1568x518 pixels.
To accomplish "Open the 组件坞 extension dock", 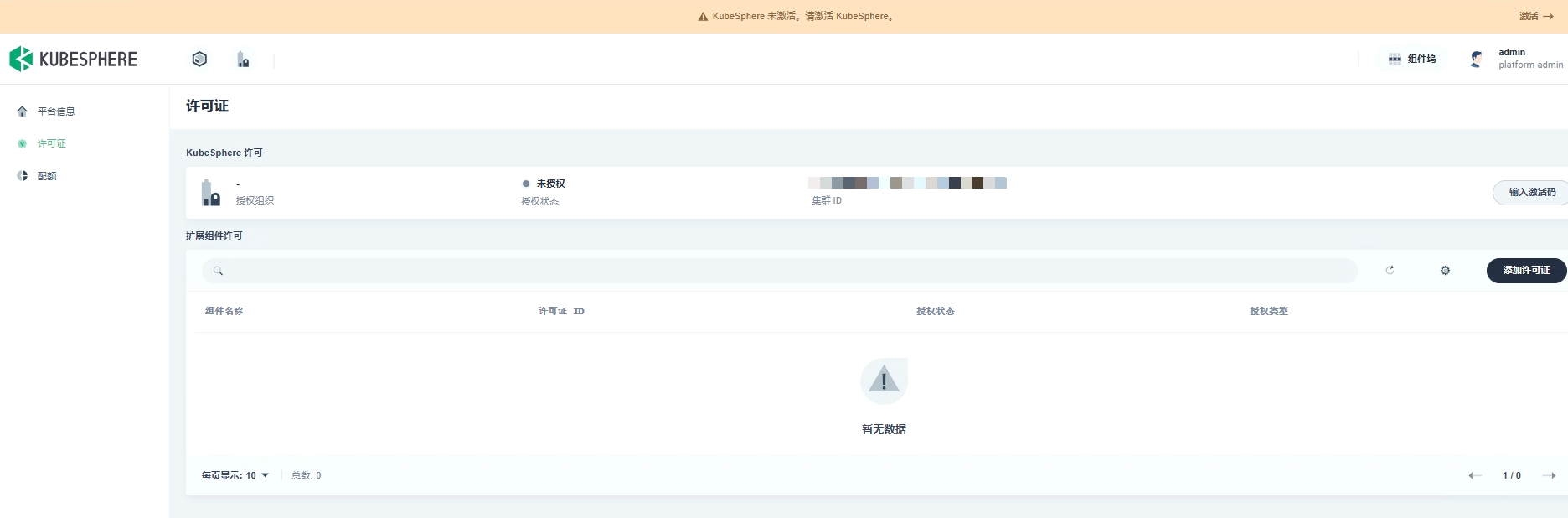I will click(1412, 59).
